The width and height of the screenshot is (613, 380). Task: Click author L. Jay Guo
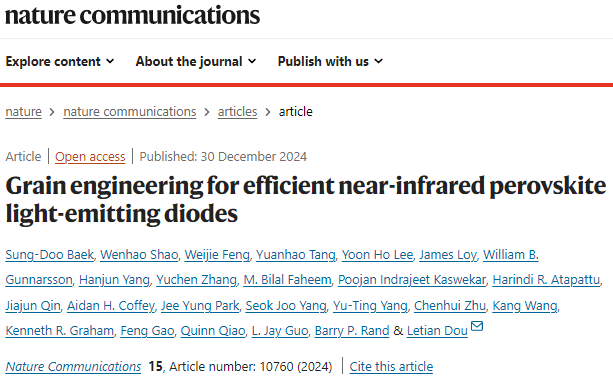pos(280,331)
